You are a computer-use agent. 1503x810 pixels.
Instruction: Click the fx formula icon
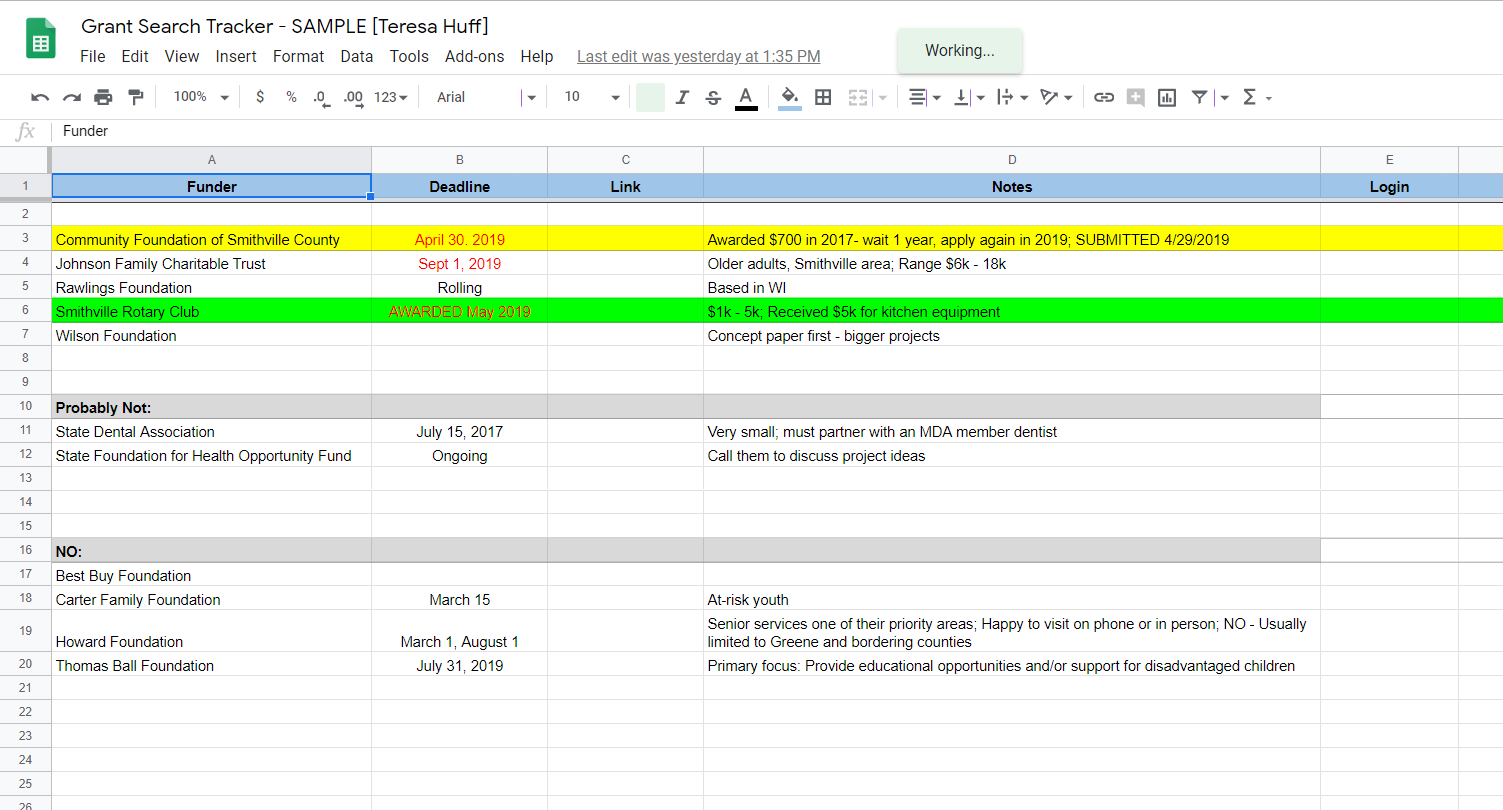[26, 131]
